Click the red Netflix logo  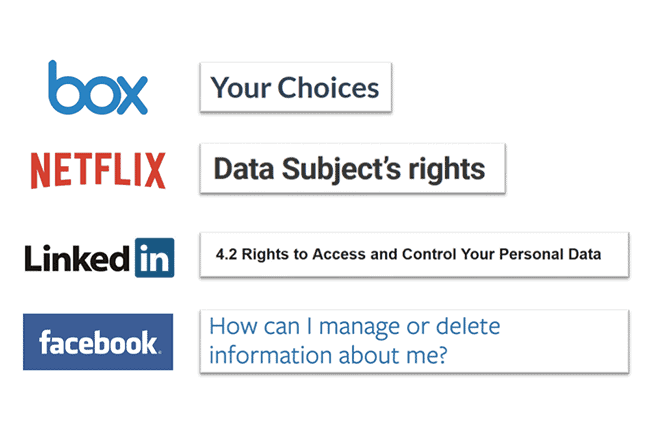coord(98,170)
